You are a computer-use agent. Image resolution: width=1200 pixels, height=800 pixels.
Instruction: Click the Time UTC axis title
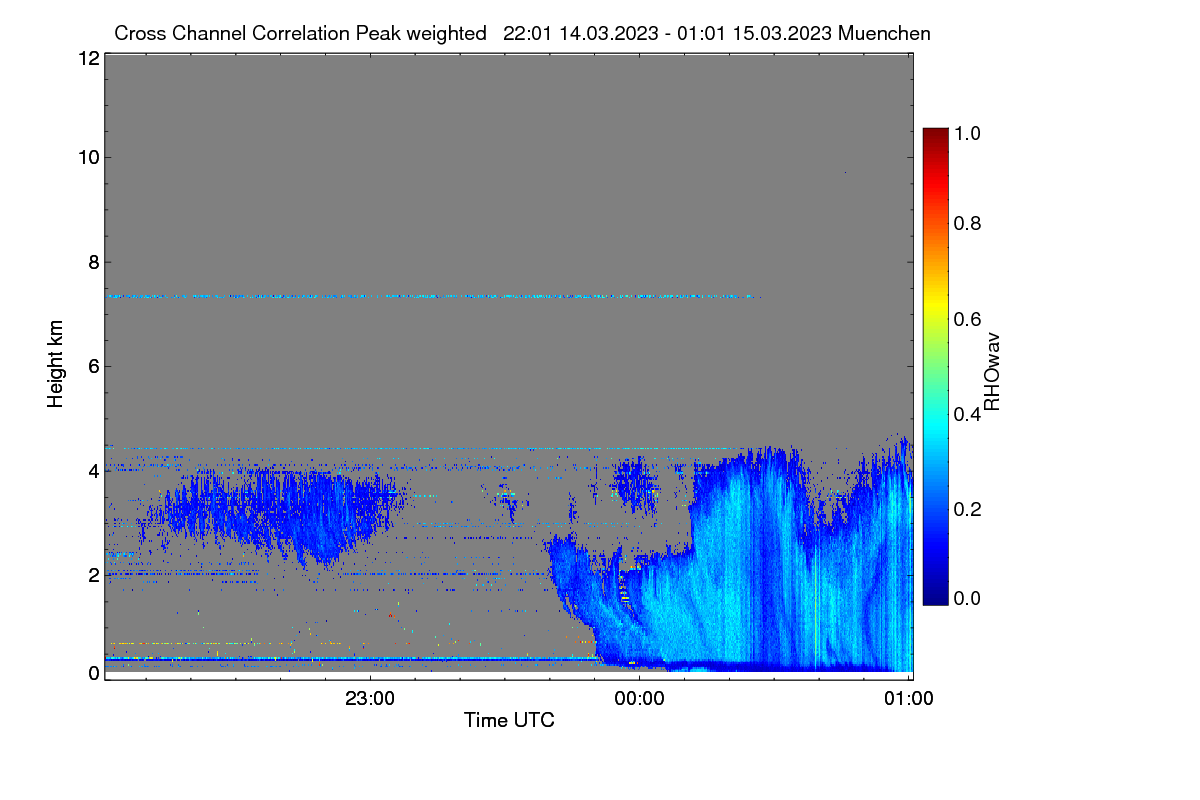click(x=509, y=720)
